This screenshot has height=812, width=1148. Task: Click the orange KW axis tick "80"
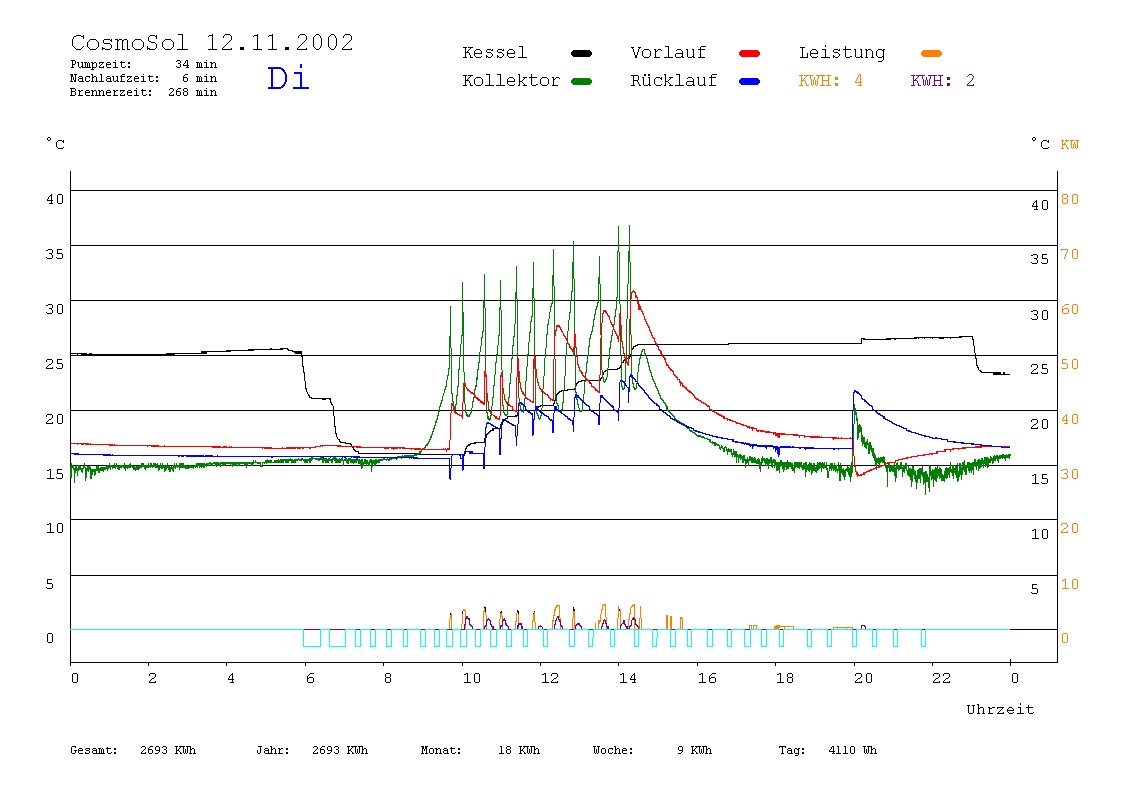coord(1070,199)
